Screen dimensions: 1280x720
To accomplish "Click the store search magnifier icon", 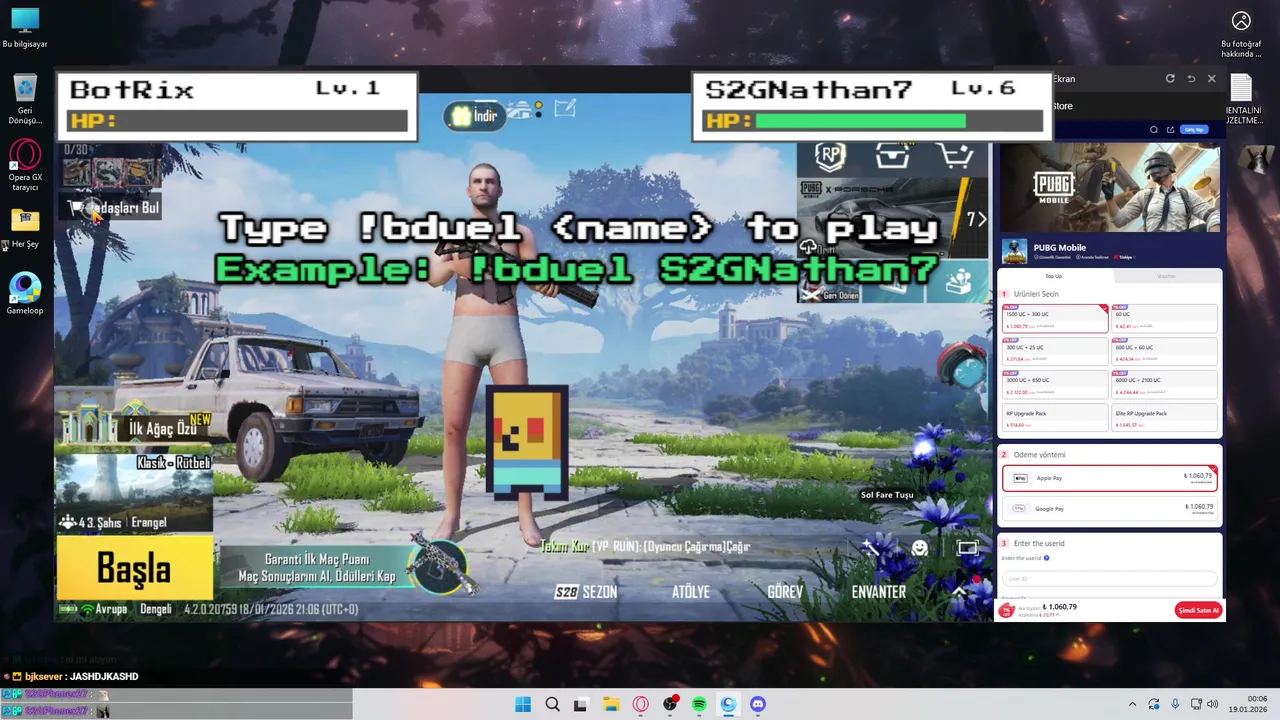I will tap(1154, 129).
